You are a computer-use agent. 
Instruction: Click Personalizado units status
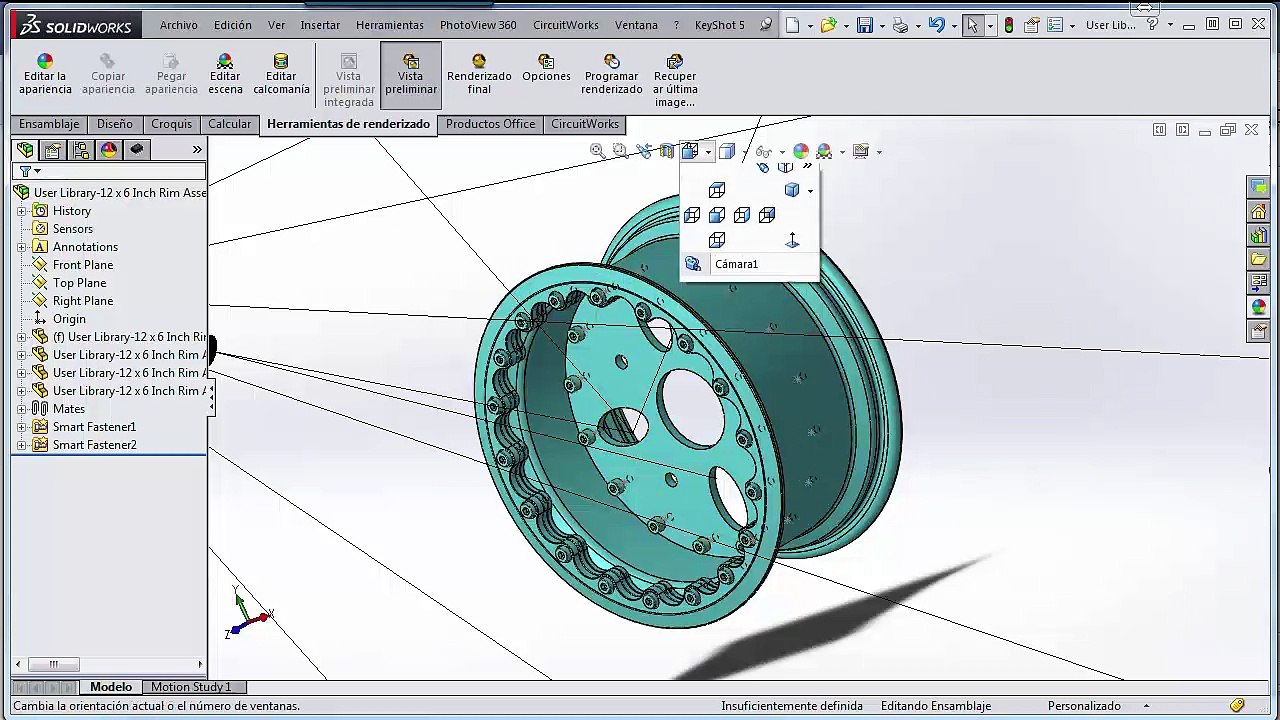[1084, 706]
